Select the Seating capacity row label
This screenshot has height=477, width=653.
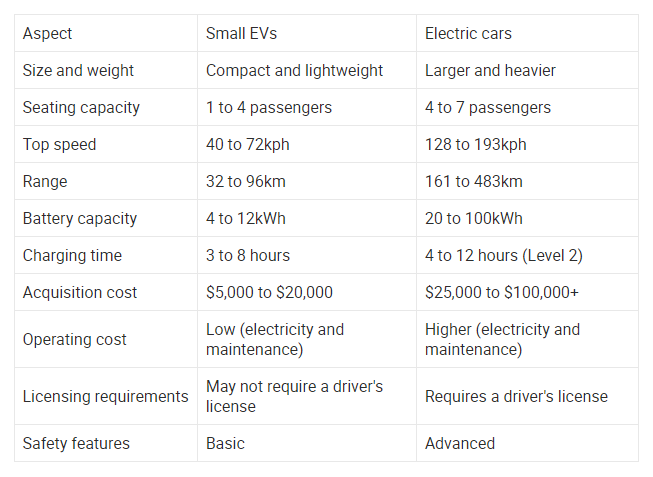pyautogui.click(x=106, y=107)
